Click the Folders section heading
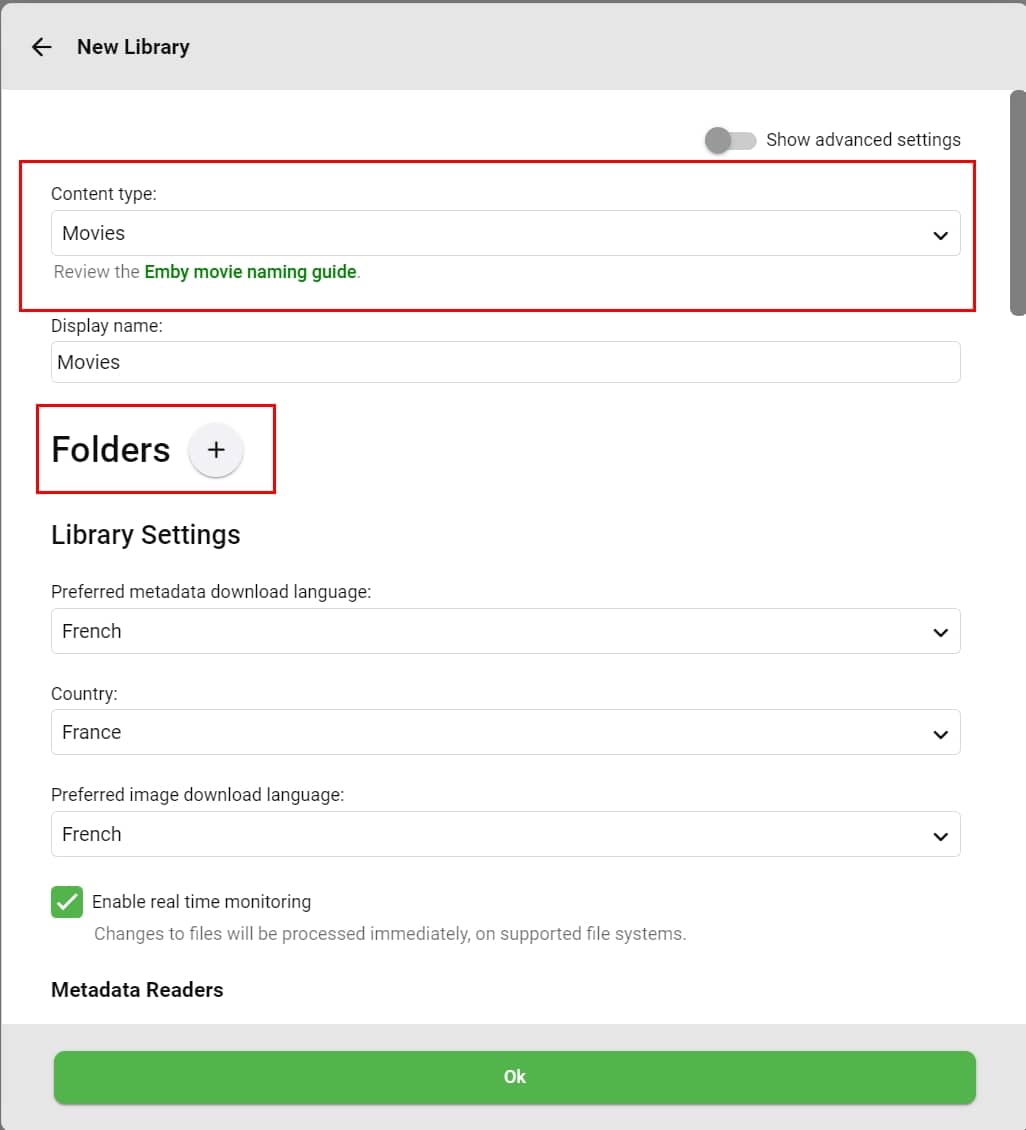This screenshot has height=1130, width=1026. (x=111, y=450)
